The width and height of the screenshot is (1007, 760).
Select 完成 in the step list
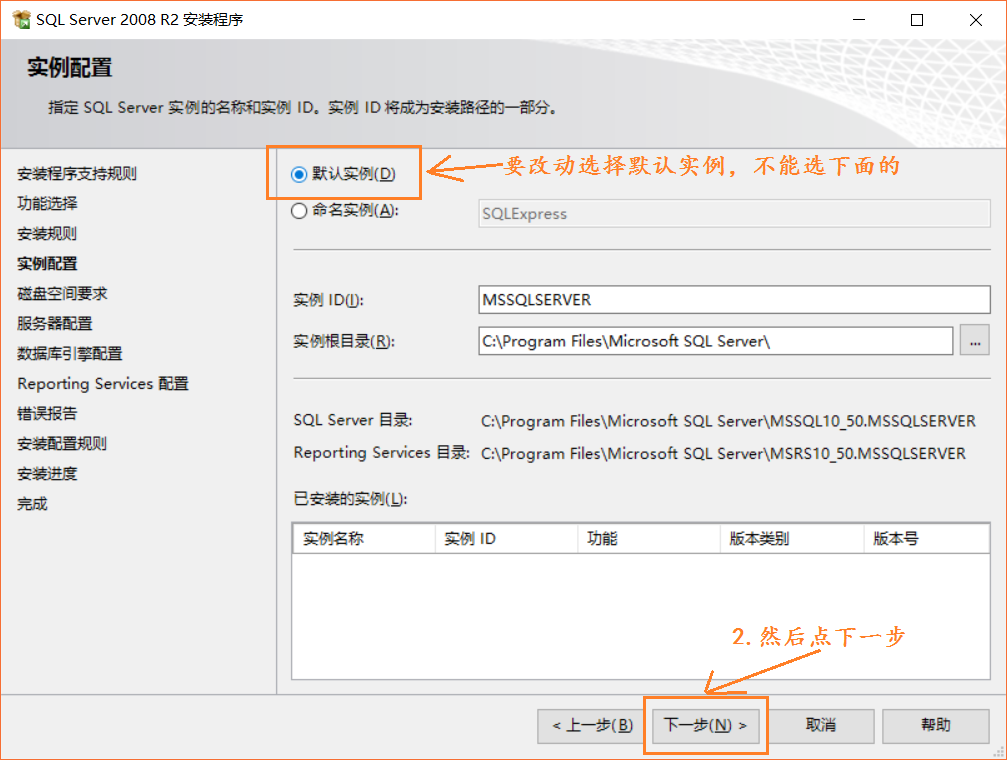point(32,504)
